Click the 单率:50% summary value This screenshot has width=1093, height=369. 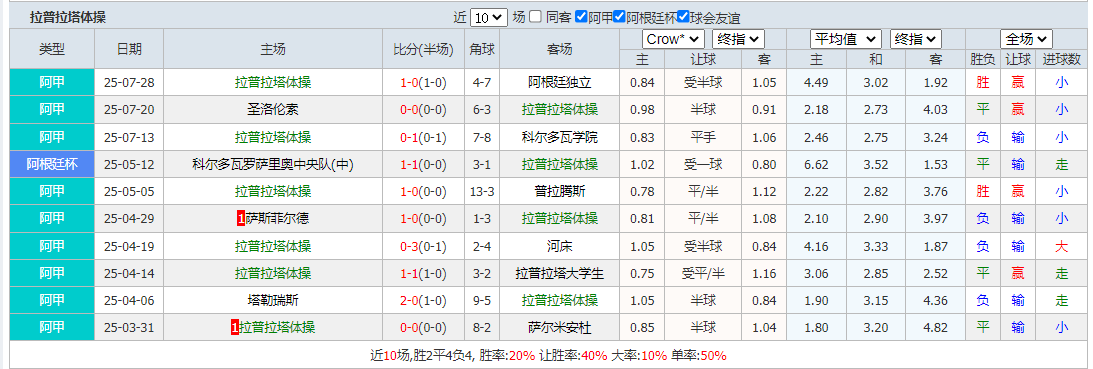(698, 356)
